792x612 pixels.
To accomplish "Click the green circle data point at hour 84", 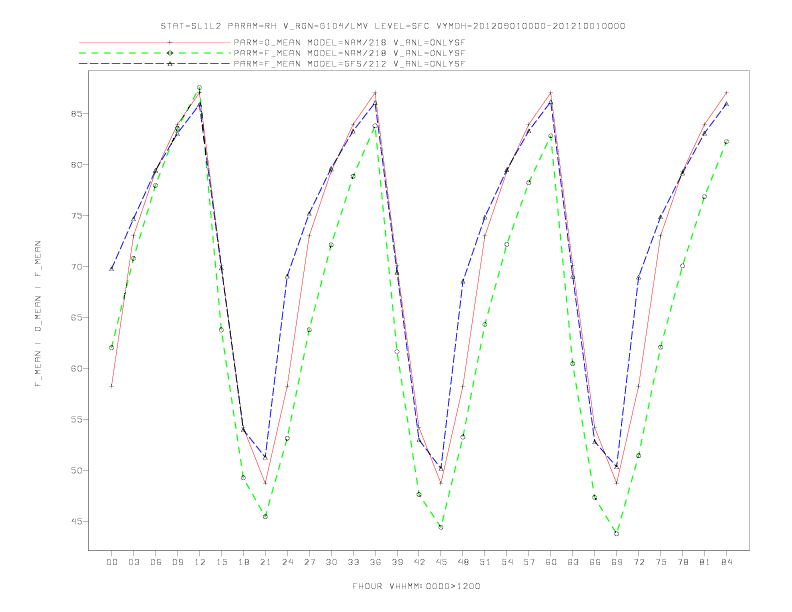I will pyautogui.click(x=726, y=142).
